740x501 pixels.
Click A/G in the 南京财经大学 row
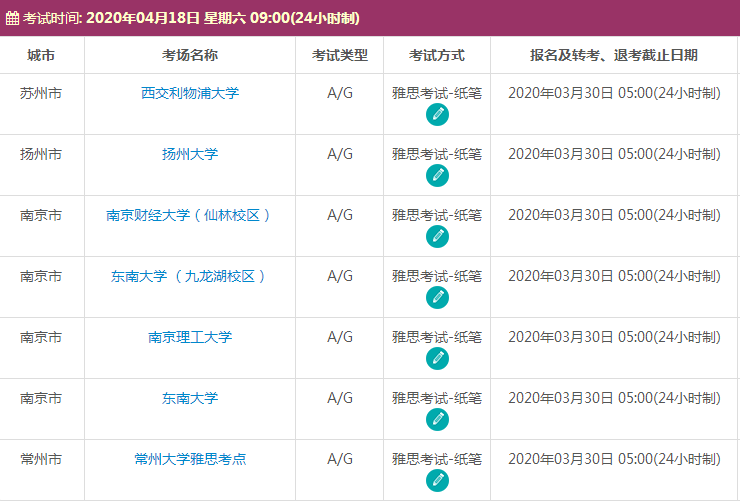pos(340,215)
